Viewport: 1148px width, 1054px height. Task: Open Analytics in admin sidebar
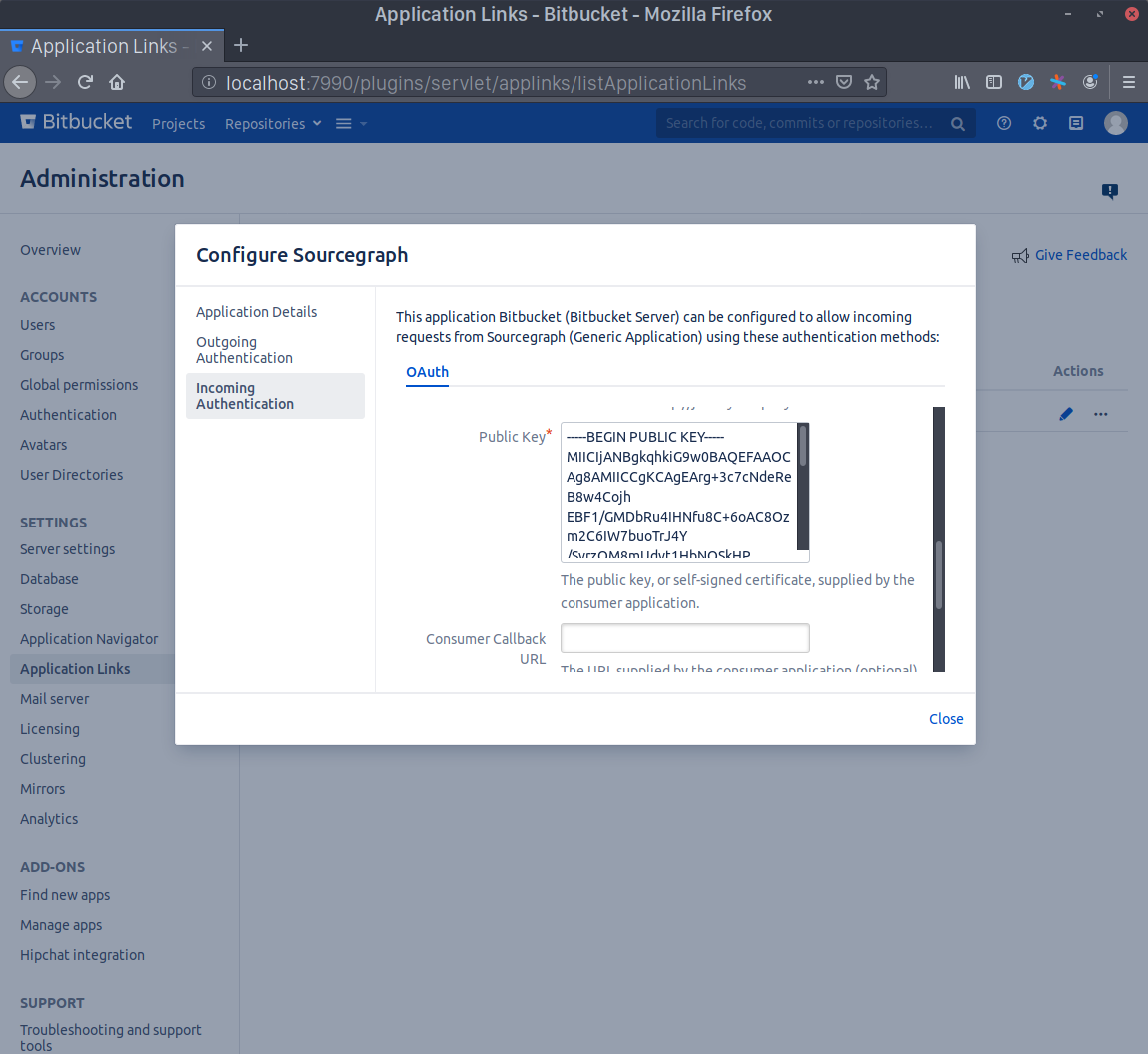point(49,819)
